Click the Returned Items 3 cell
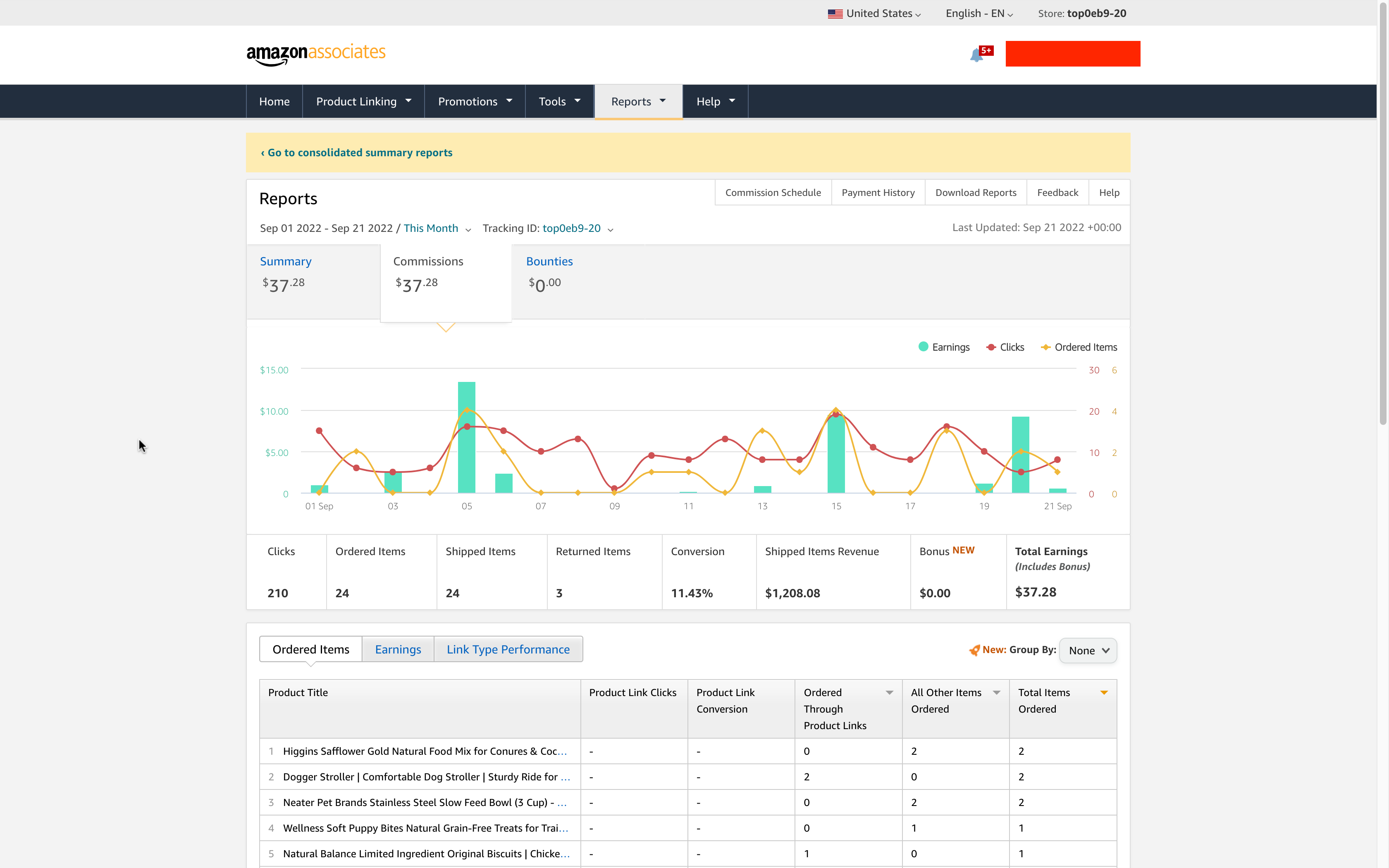The width and height of the screenshot is (1389, 868). pos(605,572)
